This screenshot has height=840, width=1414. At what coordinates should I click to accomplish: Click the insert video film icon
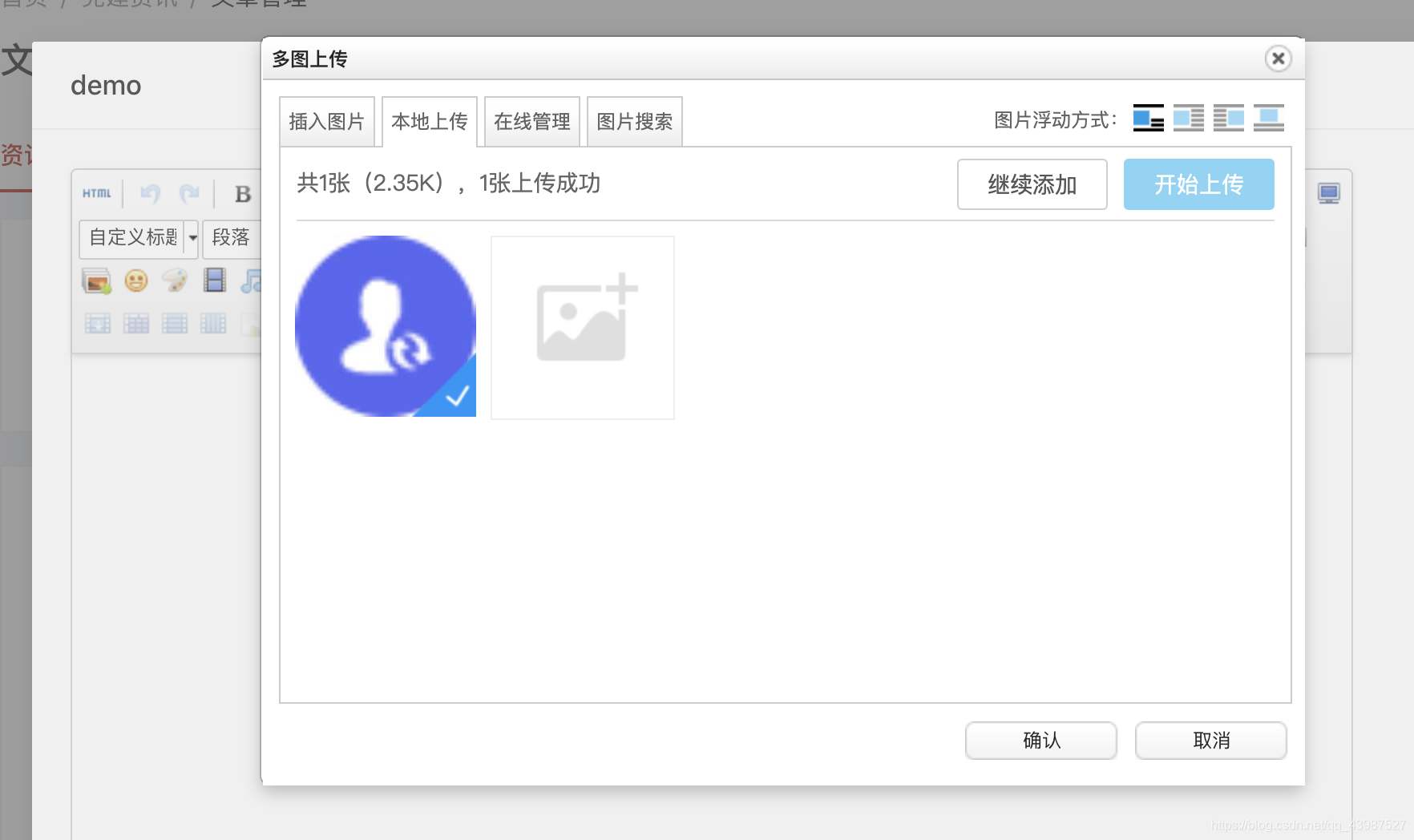[214, 281]
